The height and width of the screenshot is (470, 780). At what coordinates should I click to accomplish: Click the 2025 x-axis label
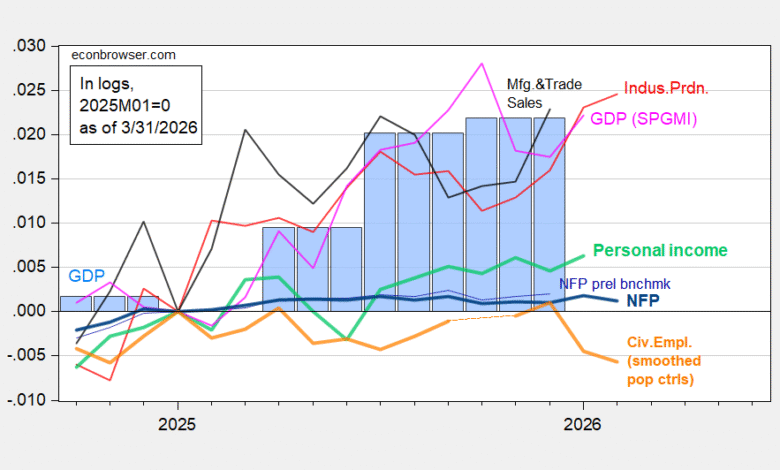(x=177, y=423)
